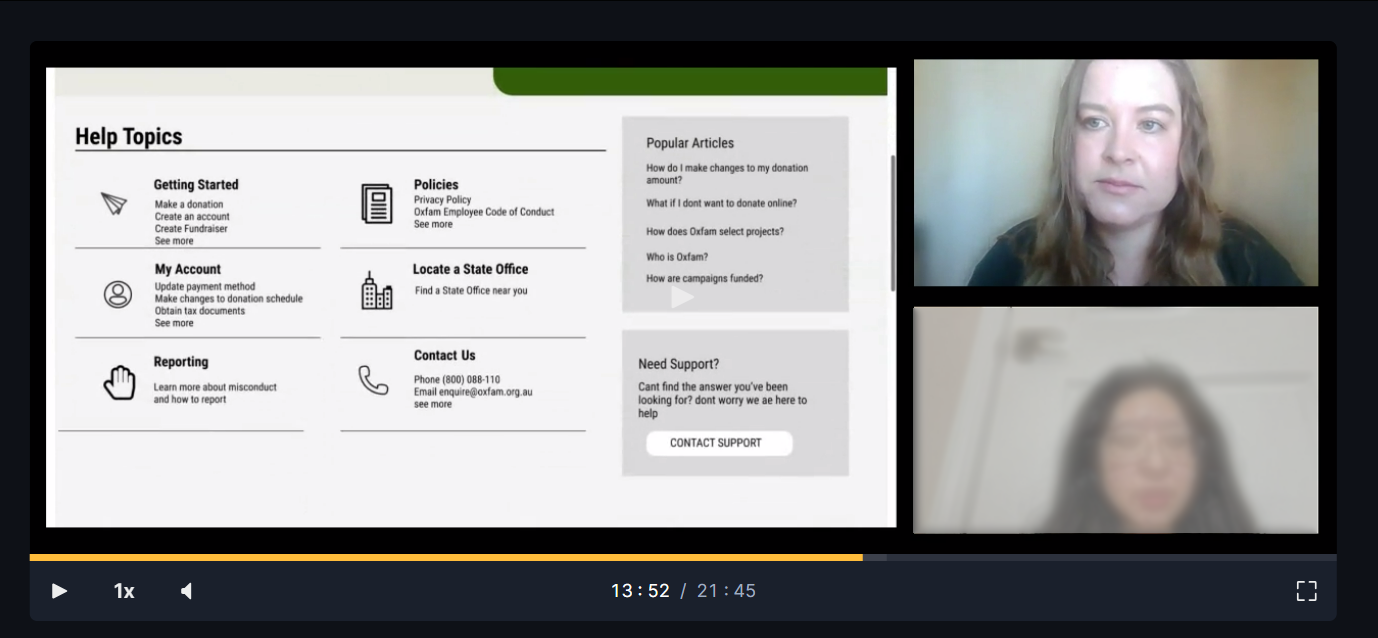Click 'Update payment method' link
1378x638 pixels.
pyautogui.click(x=205, y=287)
